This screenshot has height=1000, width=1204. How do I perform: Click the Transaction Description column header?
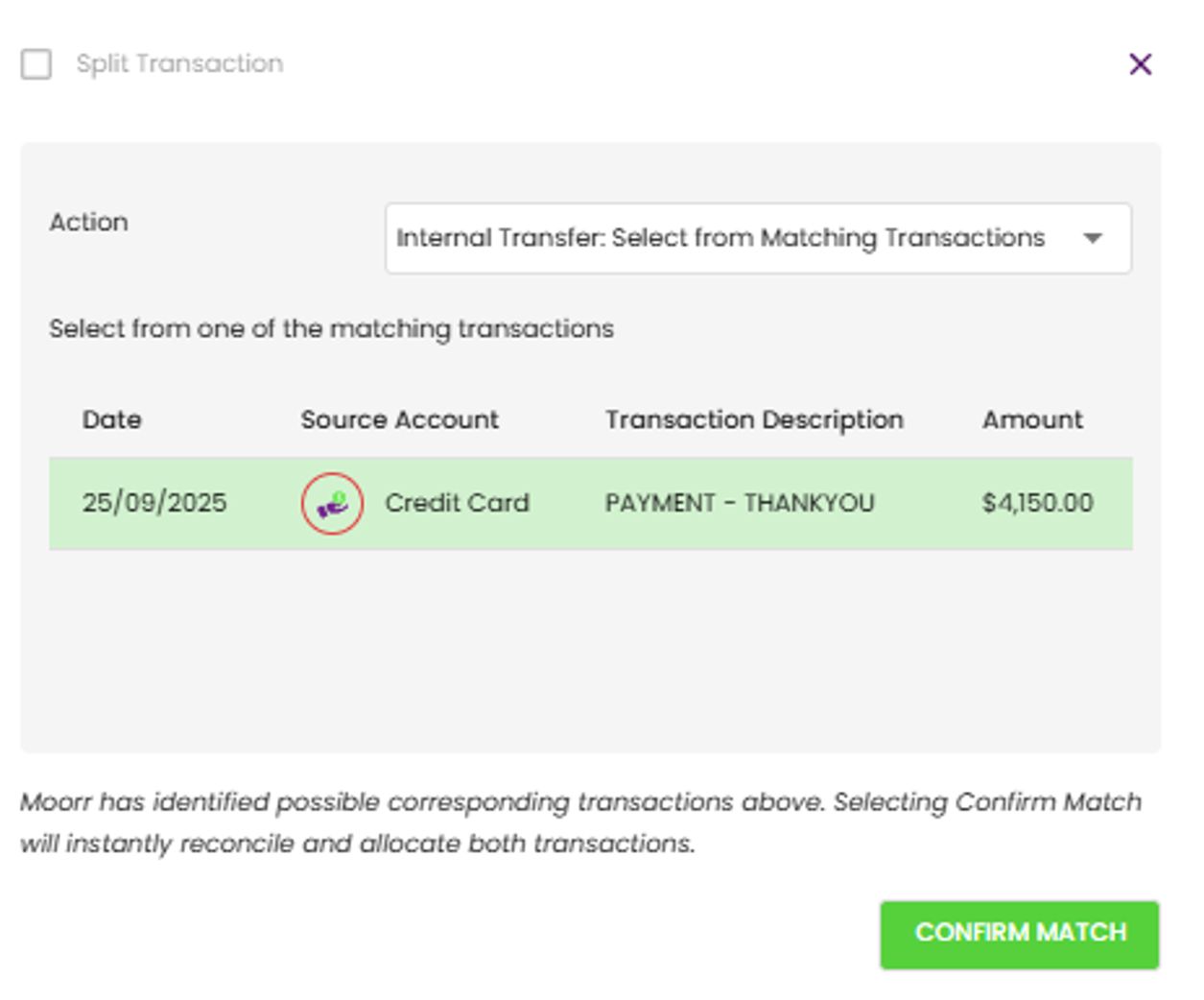click(754, 419)
